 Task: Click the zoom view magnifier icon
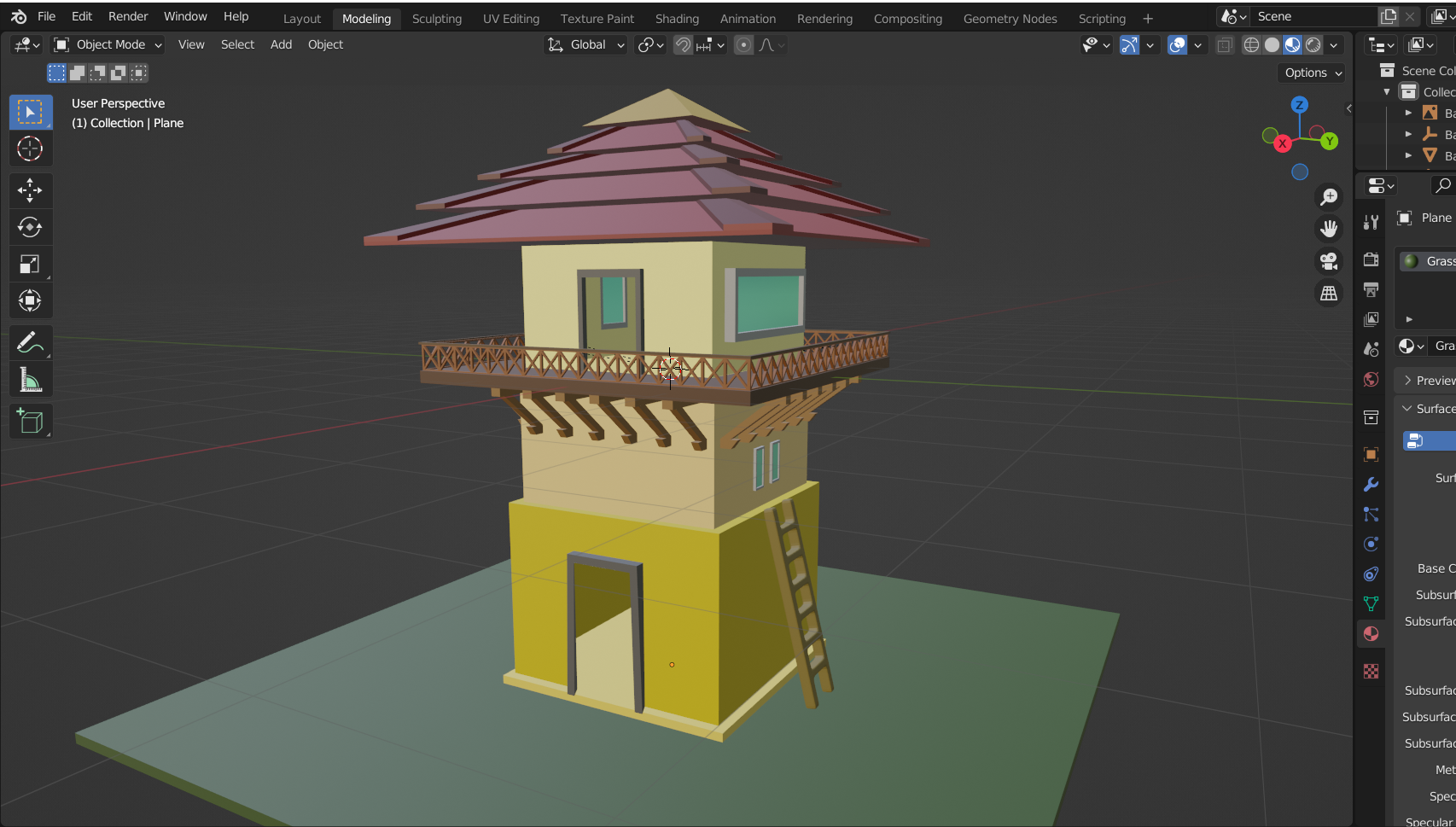point(1329,197)
